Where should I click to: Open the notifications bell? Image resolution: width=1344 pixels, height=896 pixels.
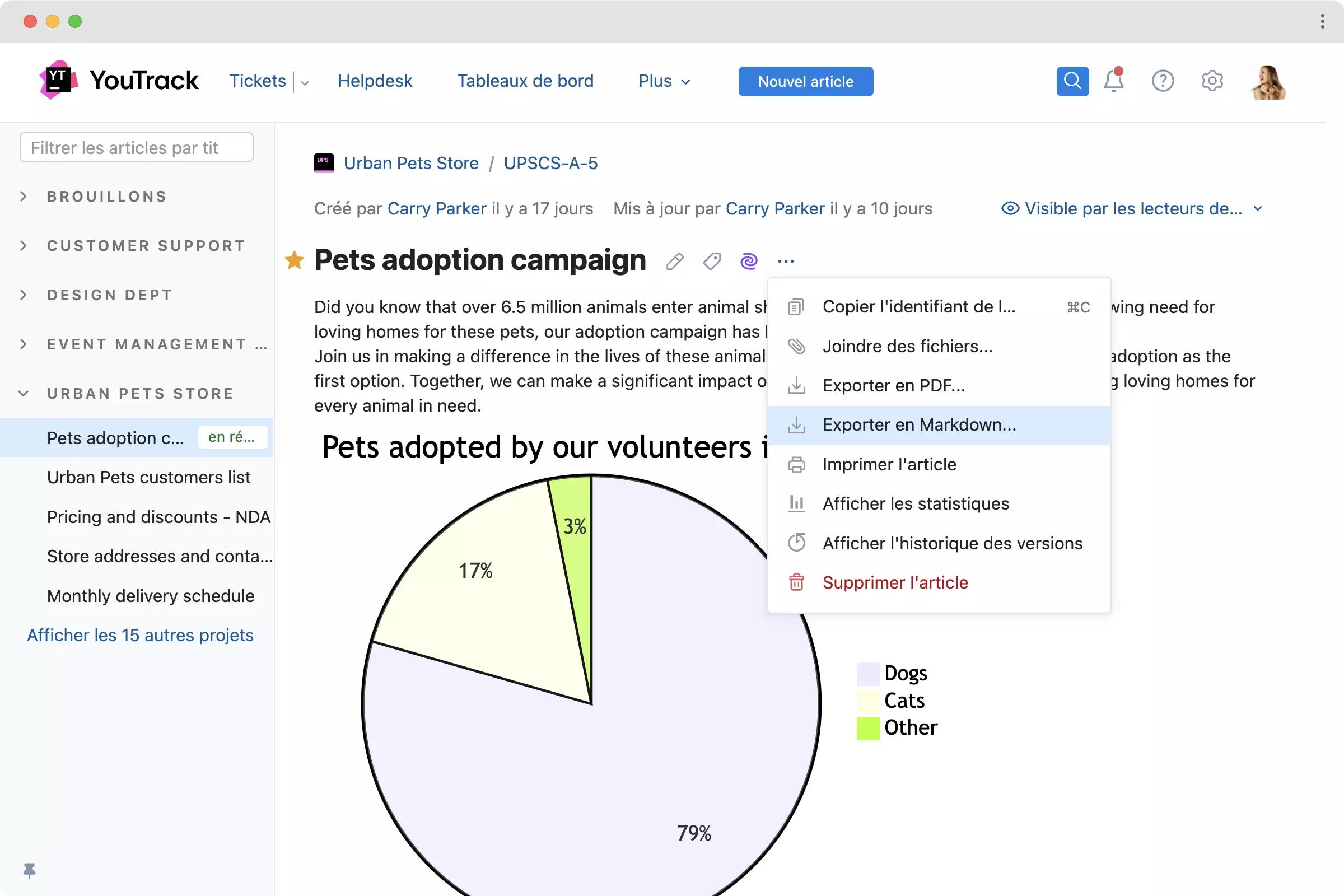1113,81
